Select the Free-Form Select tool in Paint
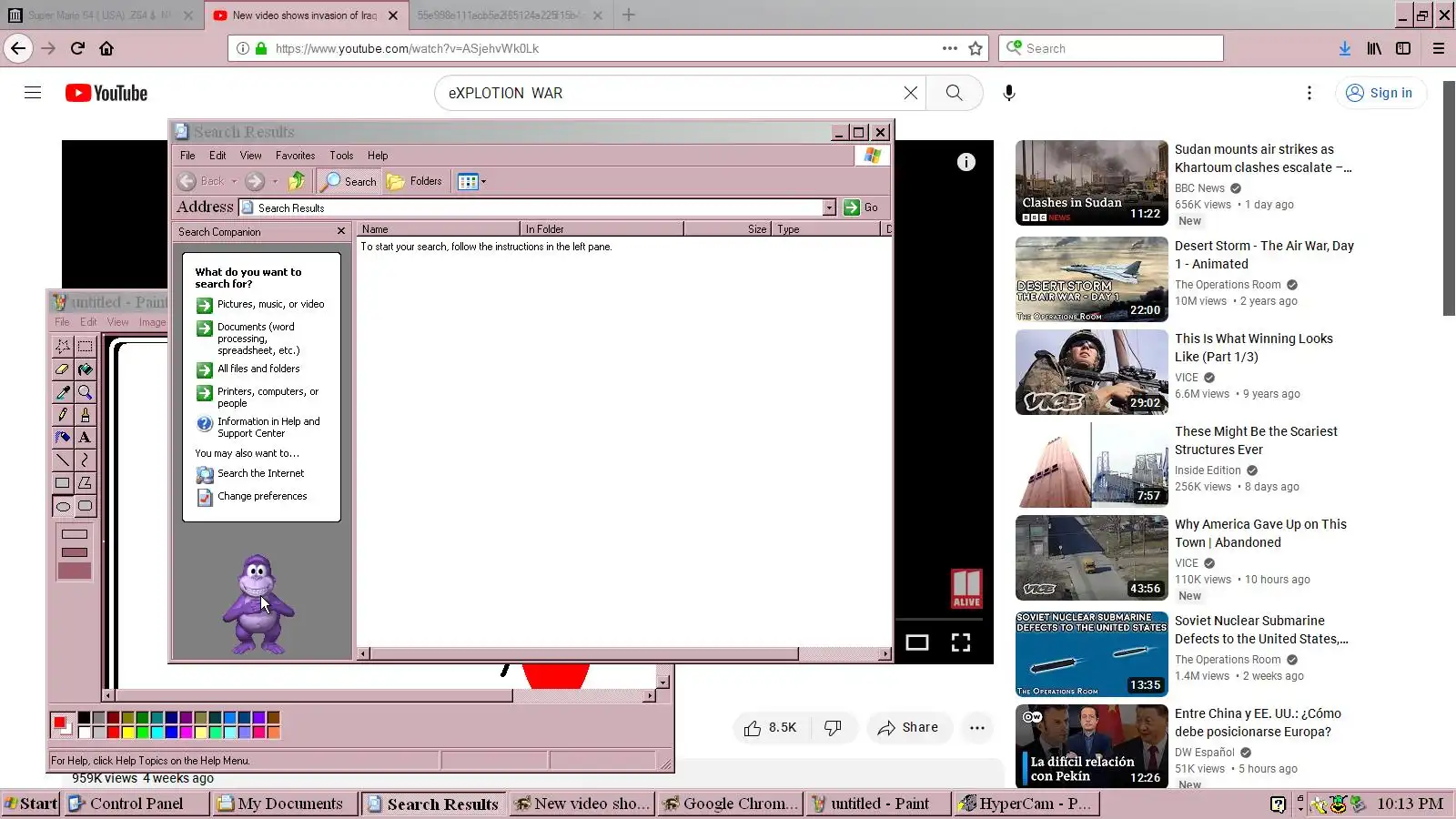The height and width of the screenshot is (819, 1456). point(63,347)
